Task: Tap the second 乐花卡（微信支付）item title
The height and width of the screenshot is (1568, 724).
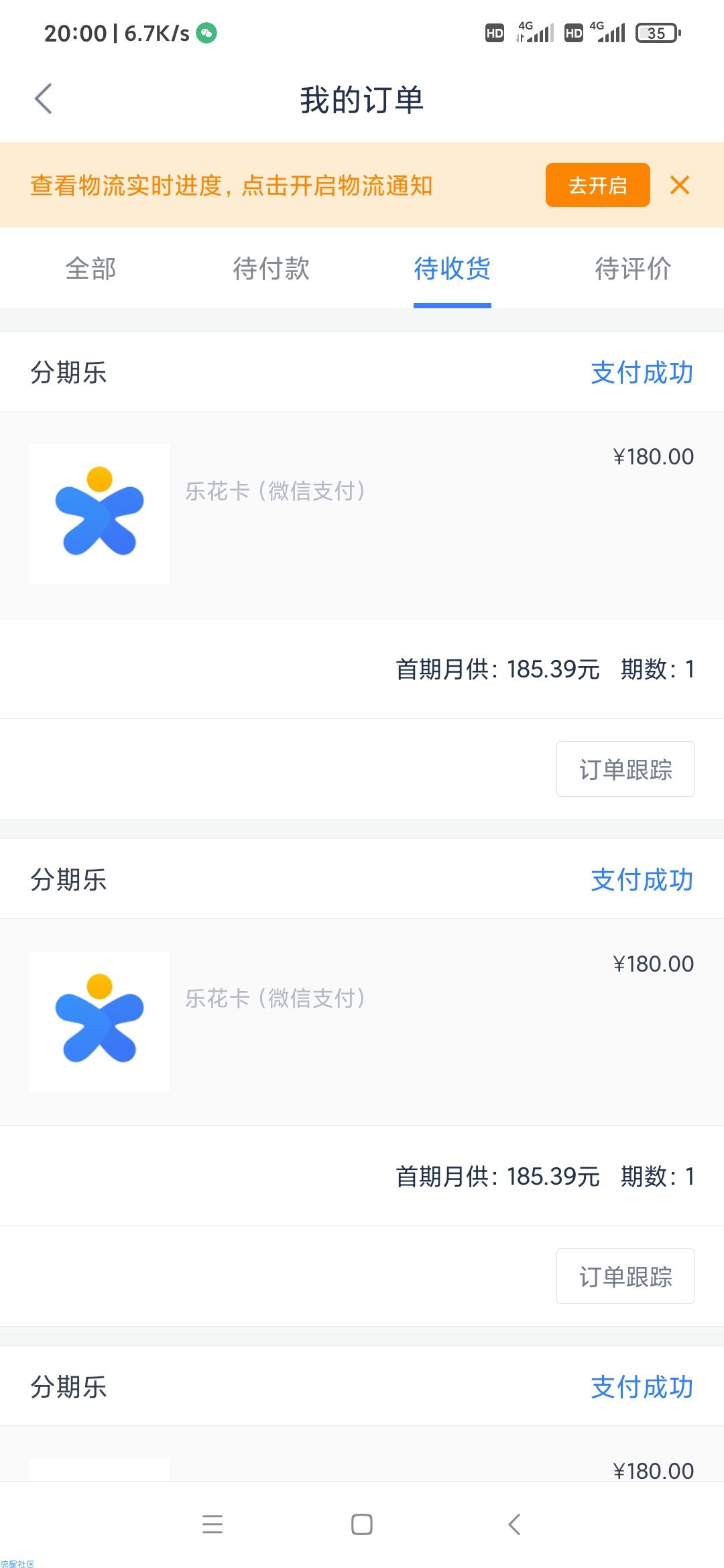Action: click(276, 998)
